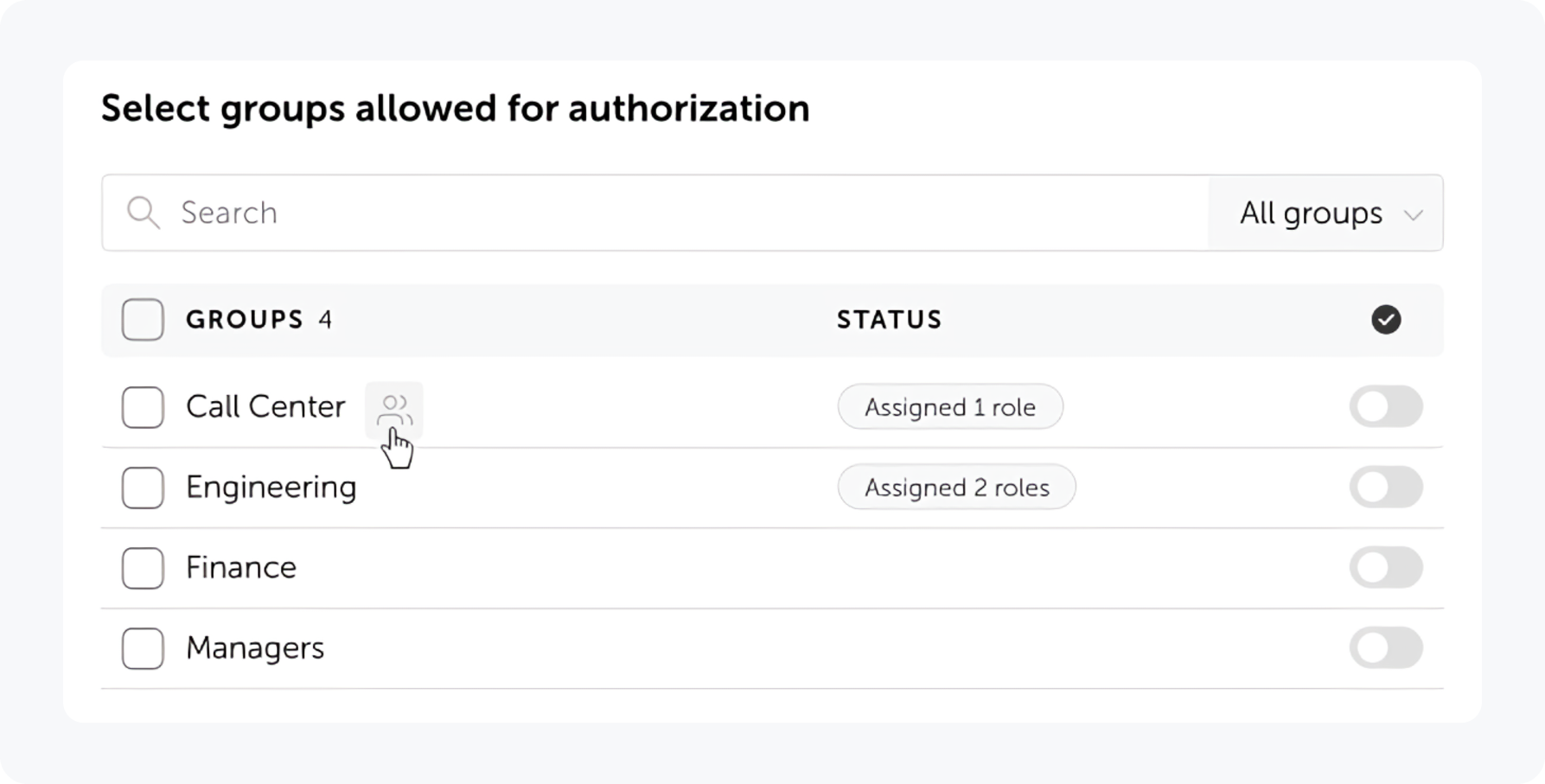
Task: Enable the Finance toggle switch
Action: tap(1386, 568)
